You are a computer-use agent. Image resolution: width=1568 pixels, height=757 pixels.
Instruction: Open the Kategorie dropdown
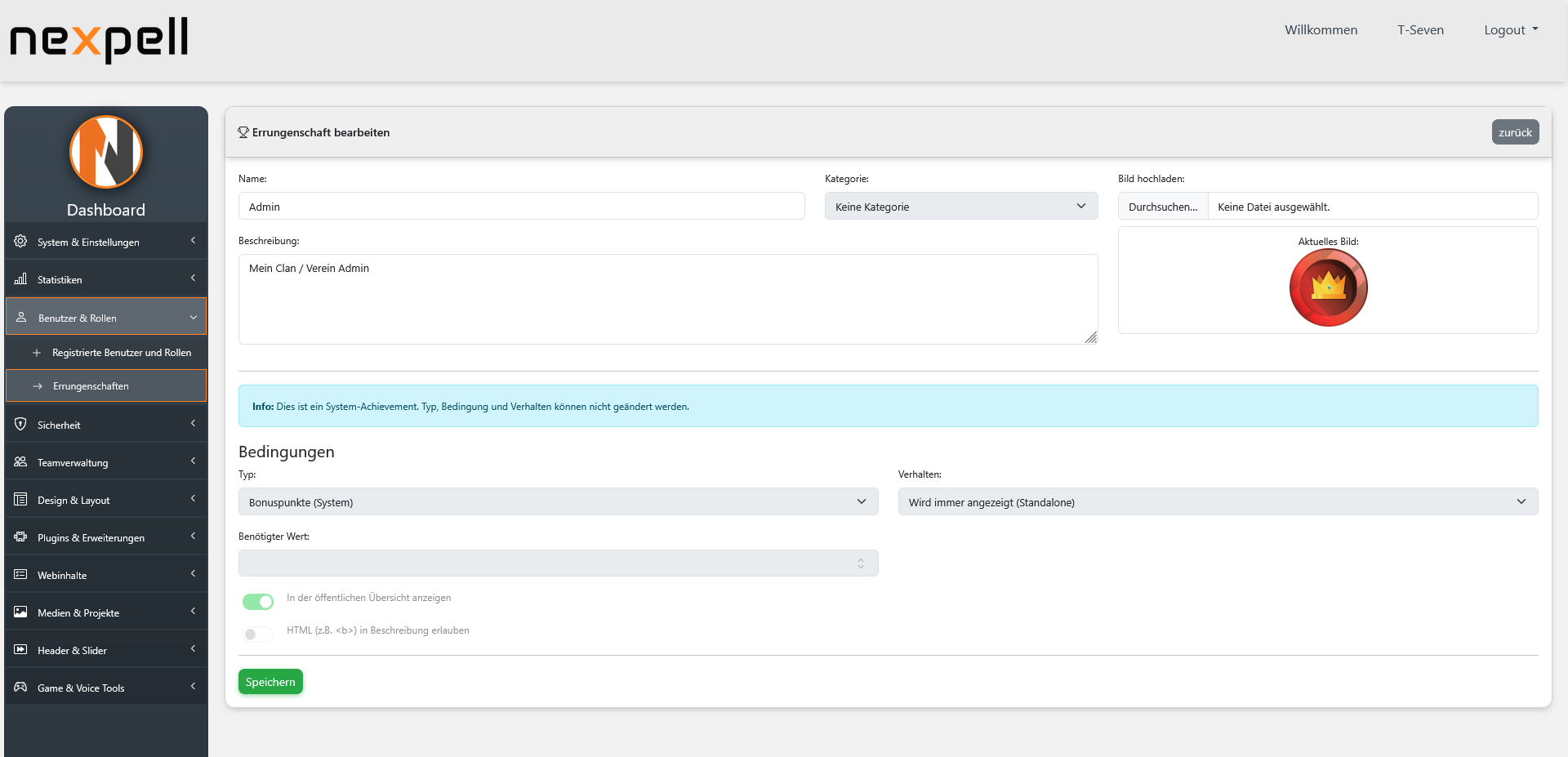tap(960, 206)
